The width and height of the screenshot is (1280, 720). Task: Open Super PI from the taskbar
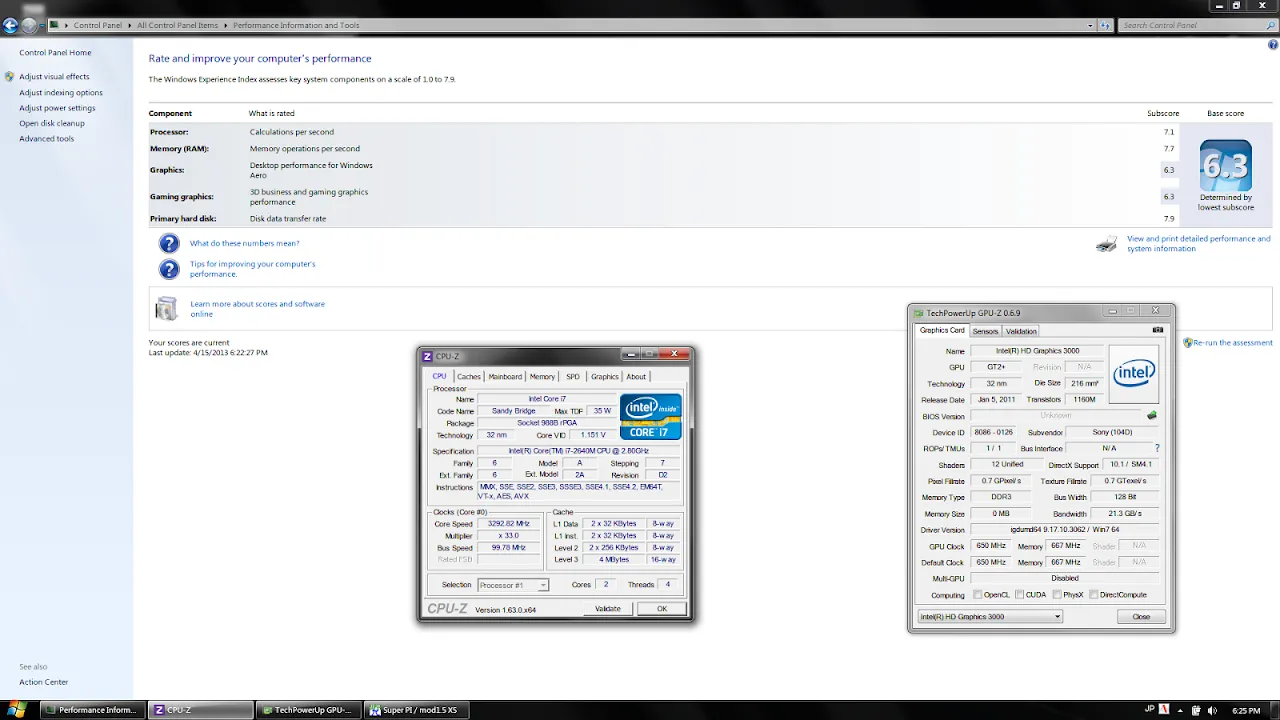414,710
